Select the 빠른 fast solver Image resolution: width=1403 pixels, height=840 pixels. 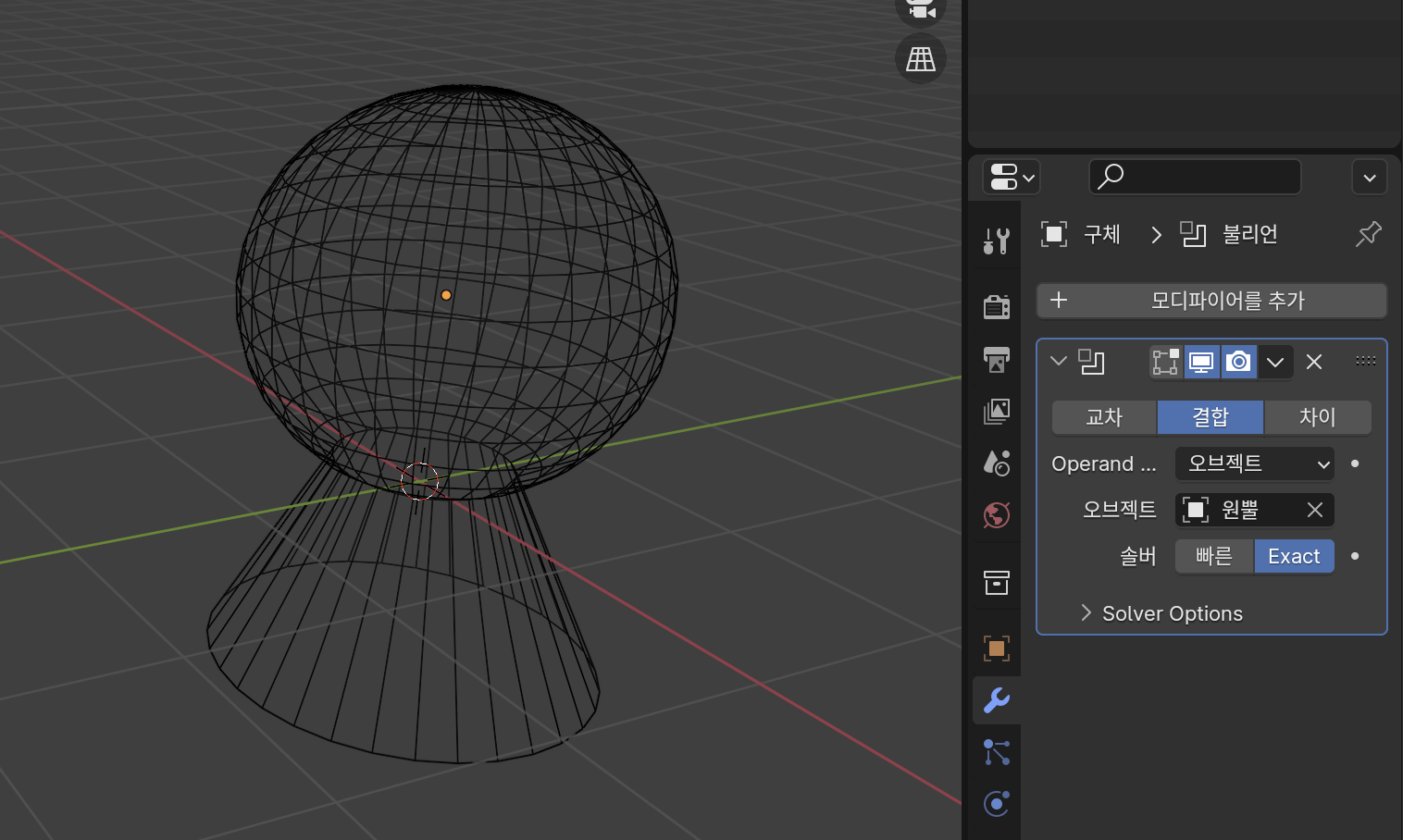(1214, 556)
